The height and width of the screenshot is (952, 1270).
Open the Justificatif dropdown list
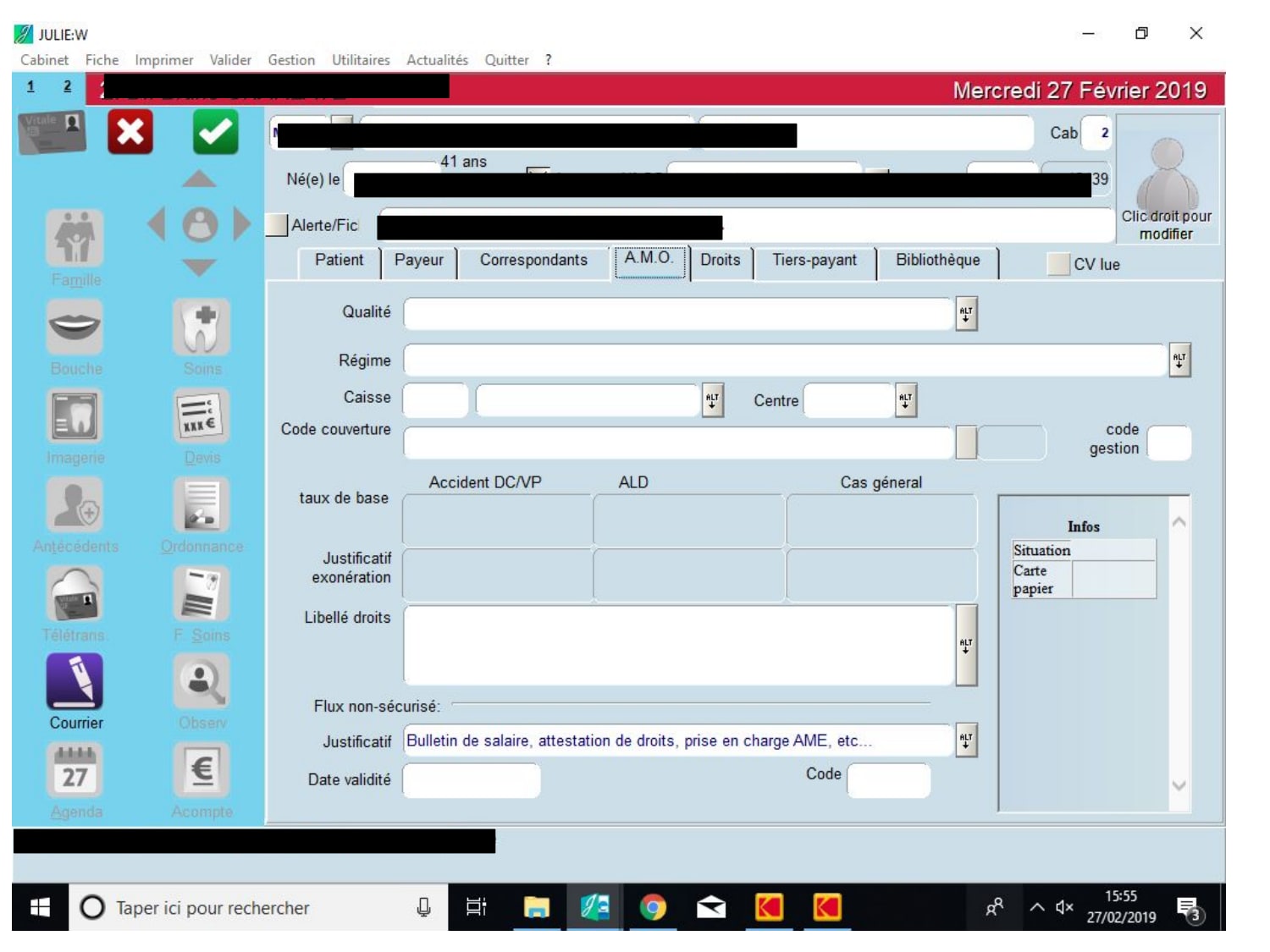pos(966,740)
